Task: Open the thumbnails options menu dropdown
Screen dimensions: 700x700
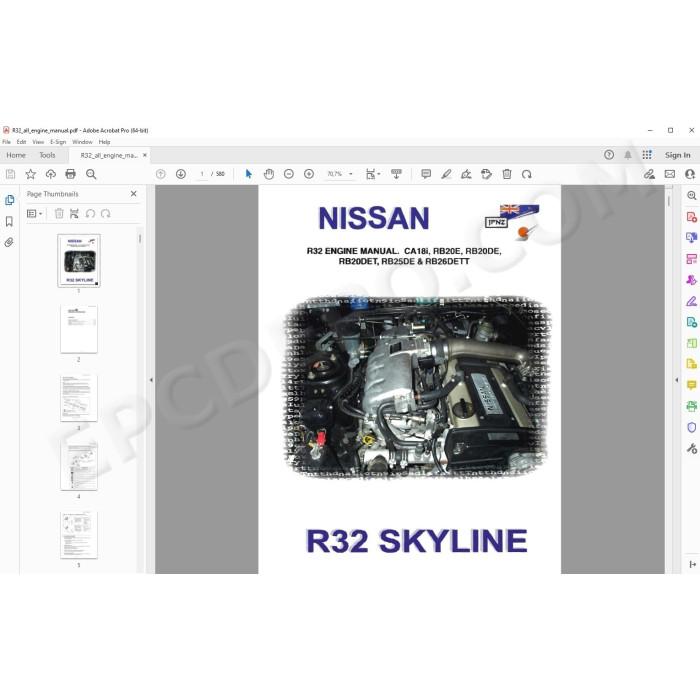Action: pos(34,213)
